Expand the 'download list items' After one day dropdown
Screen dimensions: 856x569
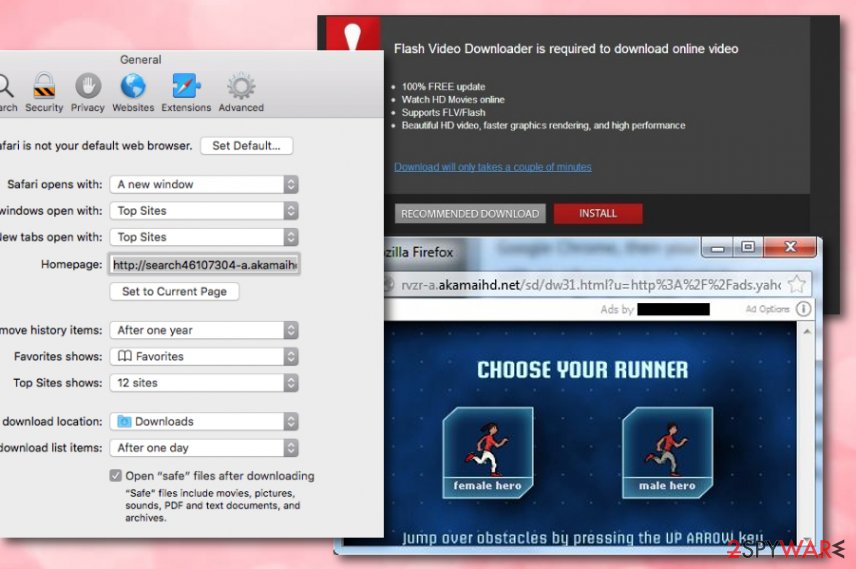point(204,448)
